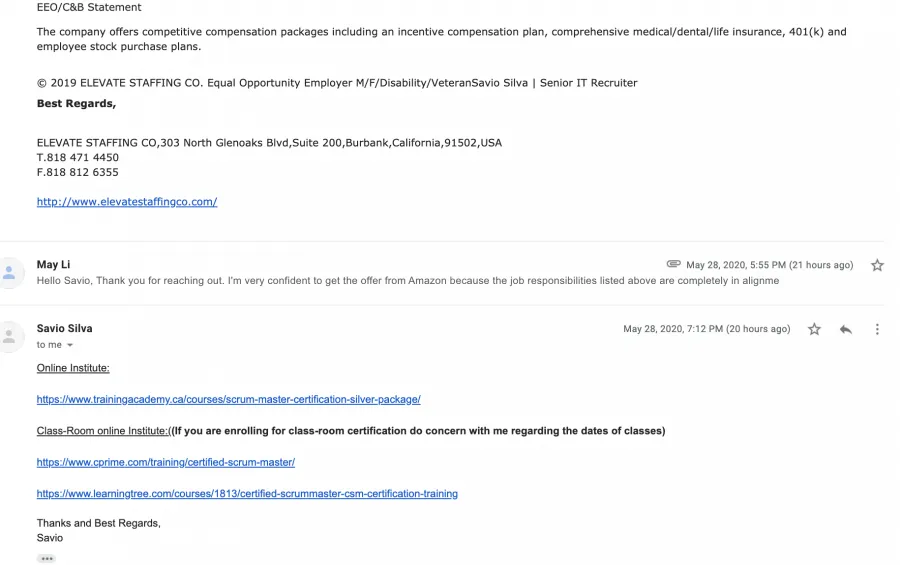900x565 pixels.
Task: Click Savio Silva's avatar icon
Action: point(10,336)
